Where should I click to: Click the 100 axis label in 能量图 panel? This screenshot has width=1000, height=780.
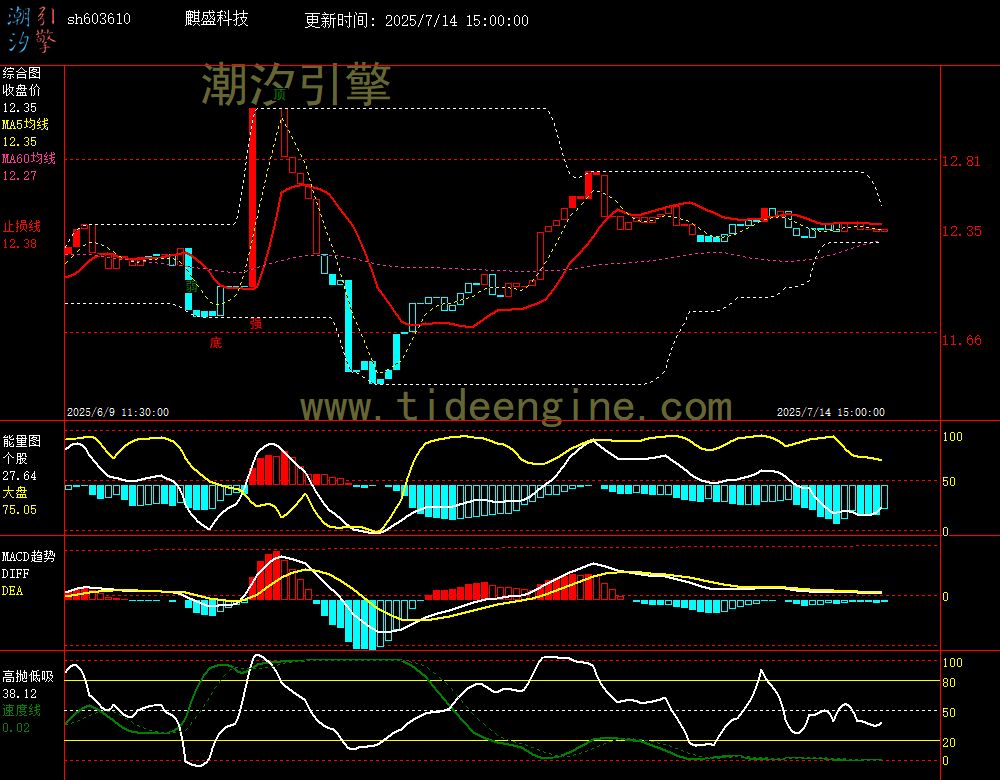click(x=952, y=437)
